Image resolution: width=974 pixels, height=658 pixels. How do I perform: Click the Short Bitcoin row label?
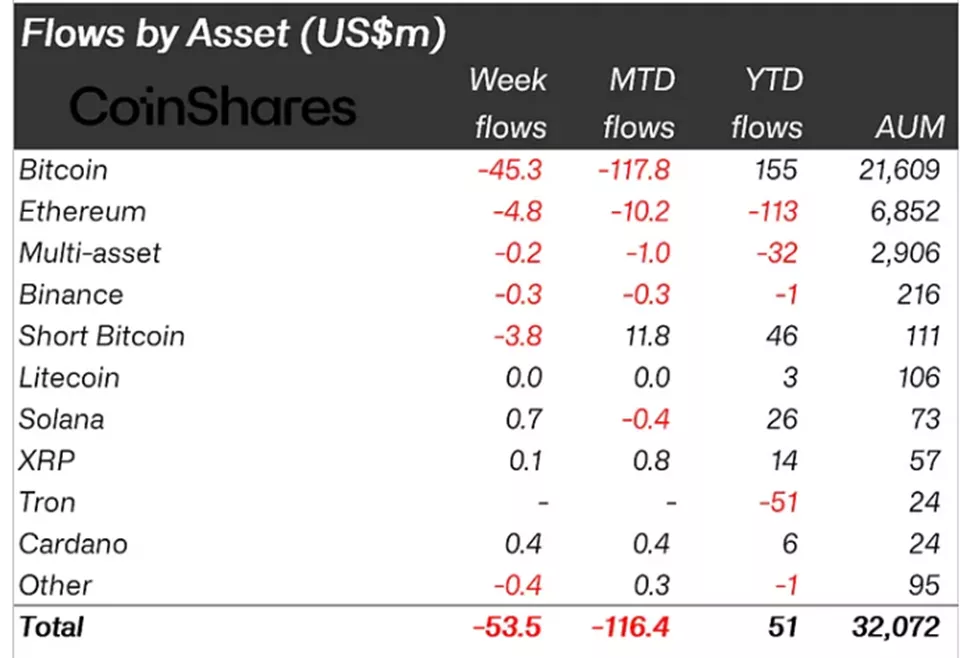tap(102, 336)
